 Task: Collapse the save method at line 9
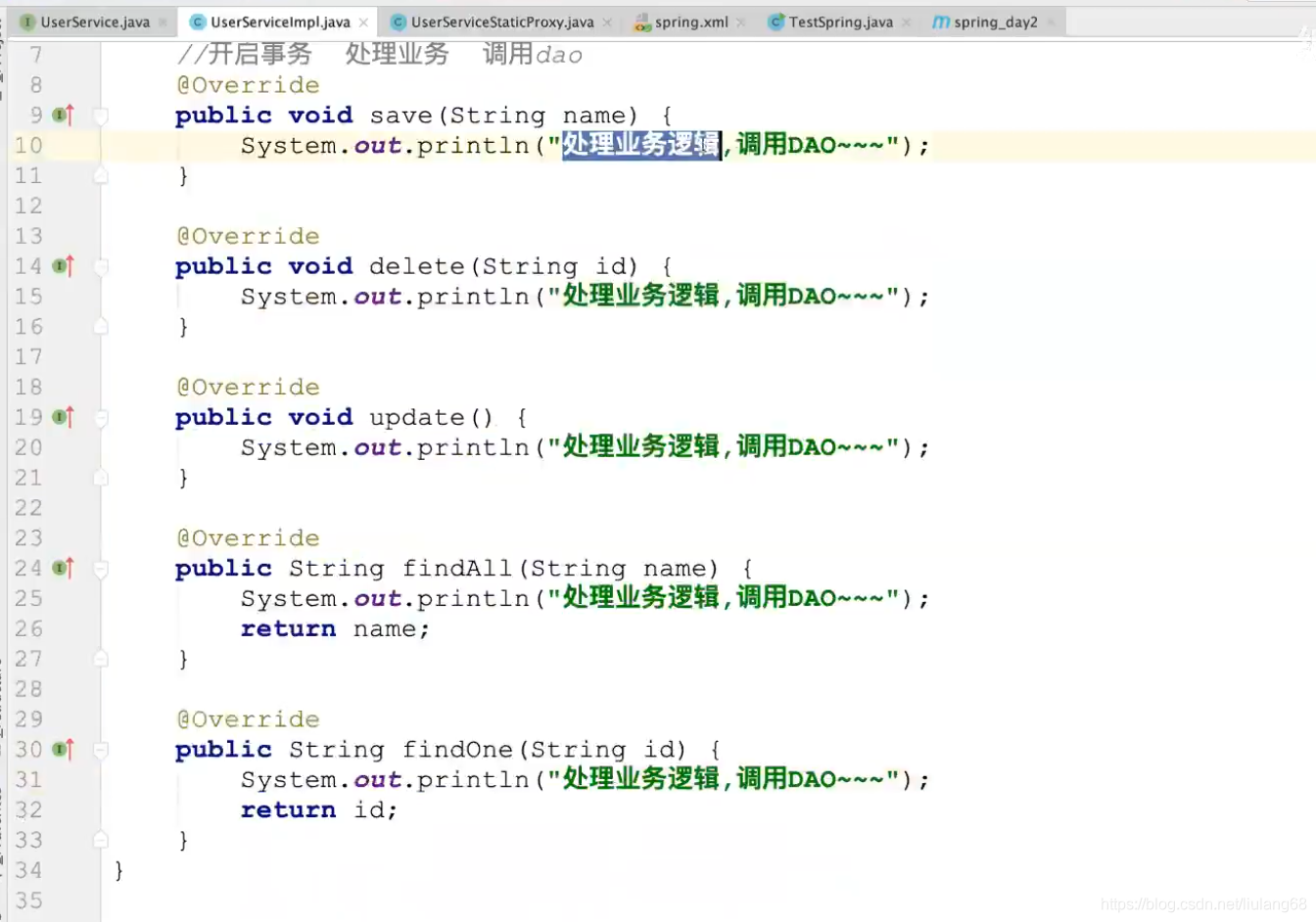click(100, 115)
